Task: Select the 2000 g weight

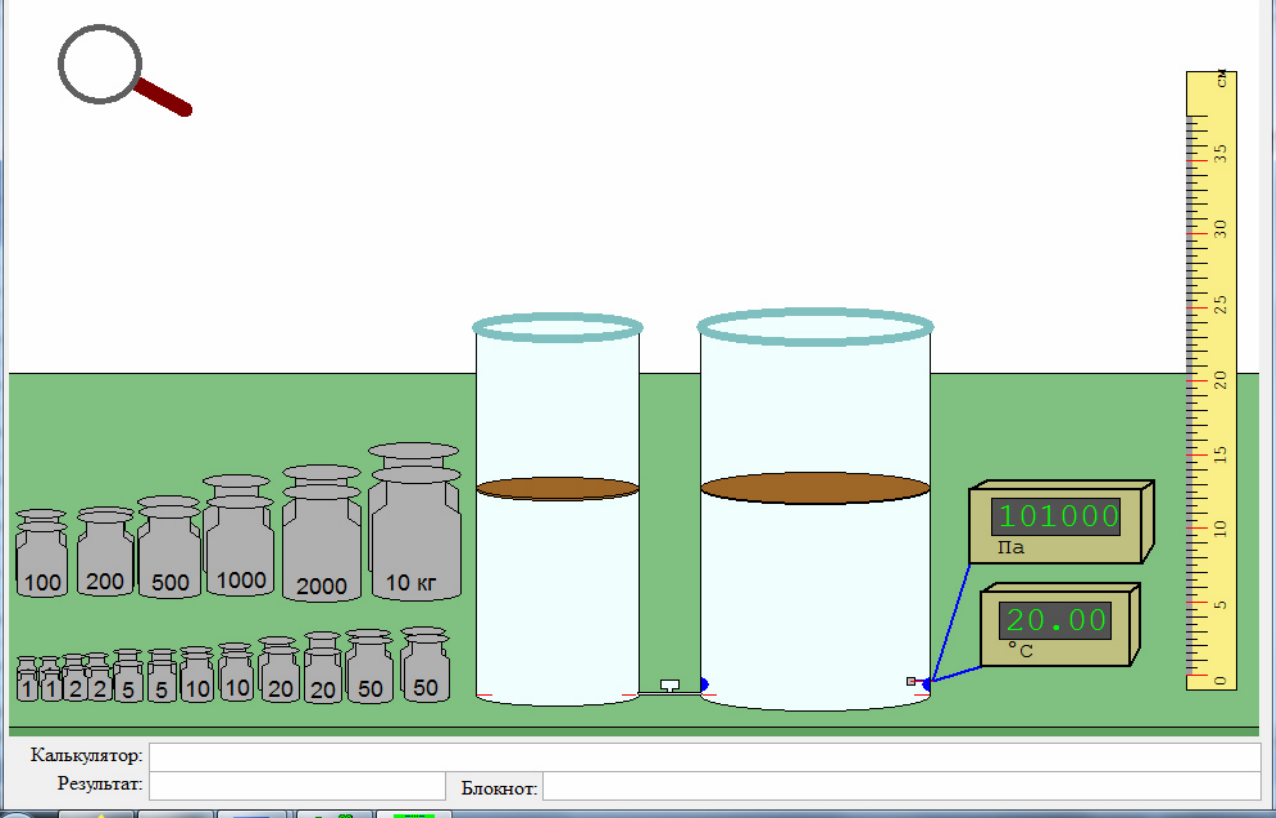Action: [x=321, y=533]
